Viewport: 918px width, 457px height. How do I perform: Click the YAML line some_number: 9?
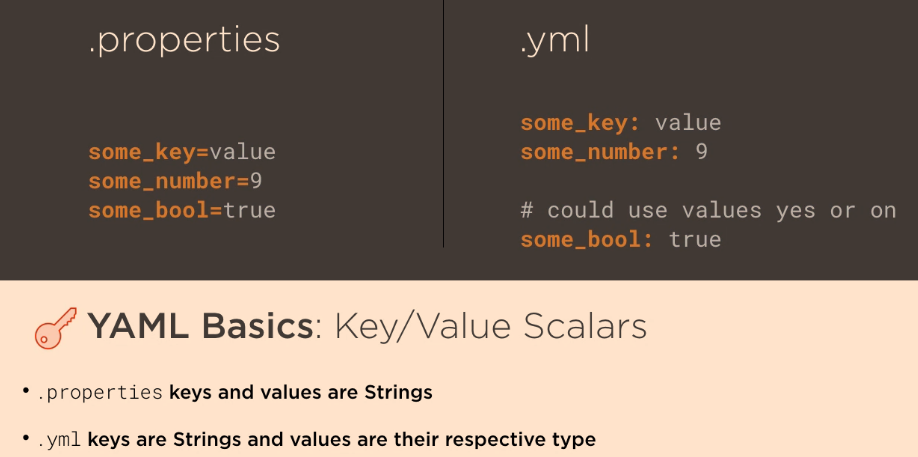[613, 152]
